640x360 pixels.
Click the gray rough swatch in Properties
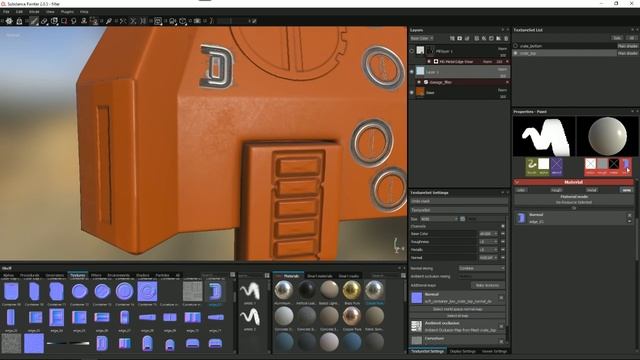click(x=602, y=164)
